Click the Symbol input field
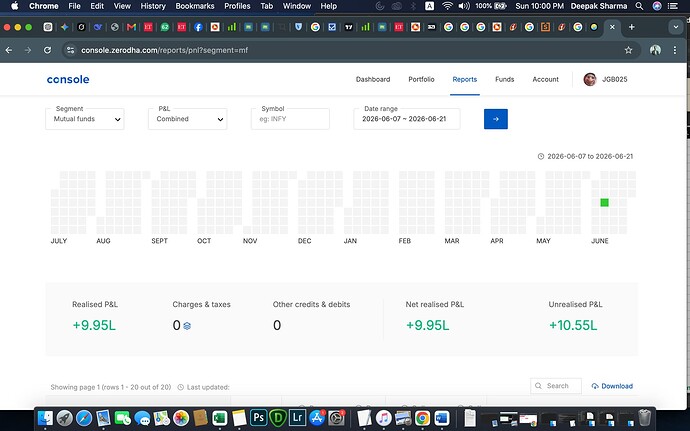Screen dimensions: 690x431 (290, 119)
